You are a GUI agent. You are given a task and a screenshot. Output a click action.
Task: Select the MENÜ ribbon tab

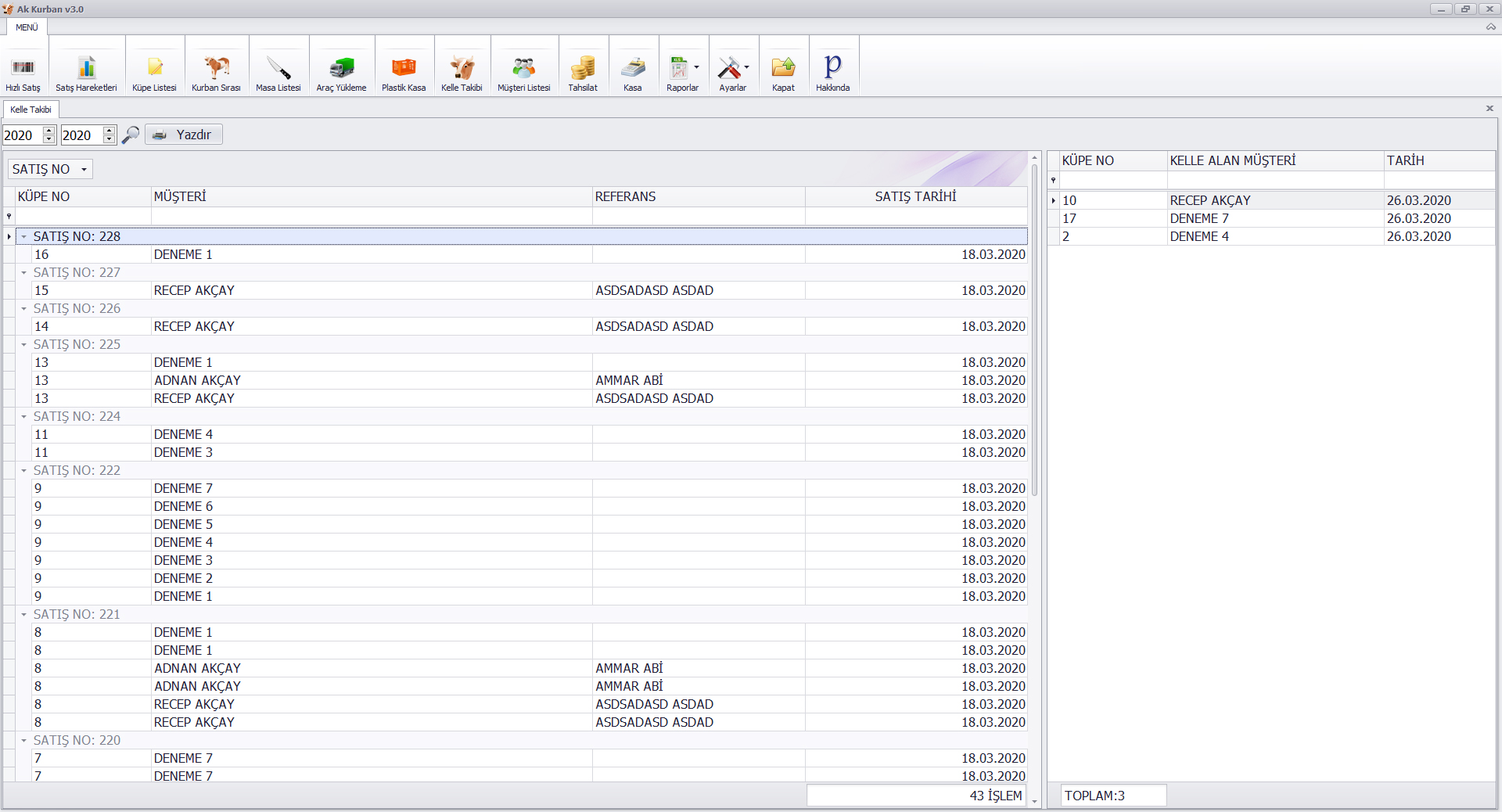click(27, 27)
